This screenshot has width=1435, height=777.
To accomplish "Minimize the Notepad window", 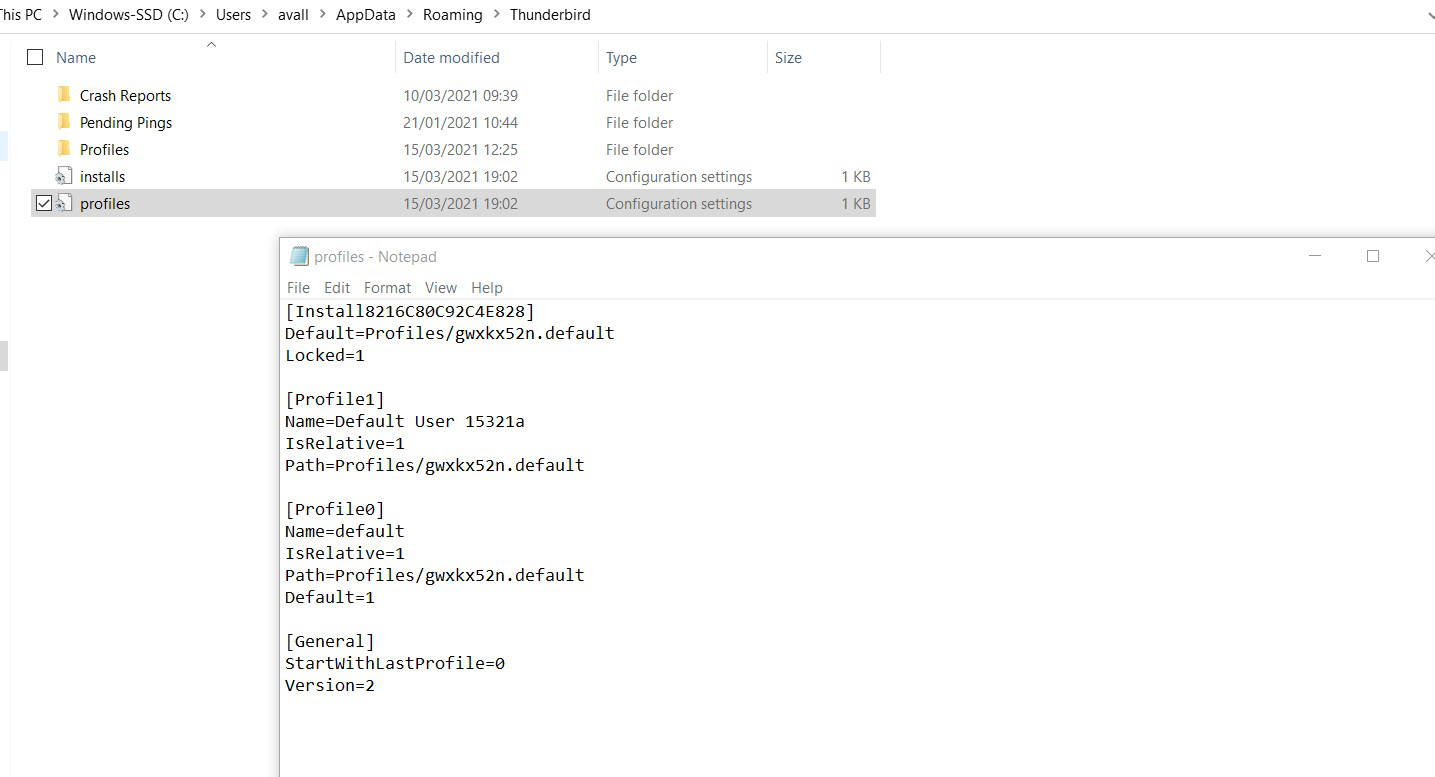I will [x=1316, y=256].
